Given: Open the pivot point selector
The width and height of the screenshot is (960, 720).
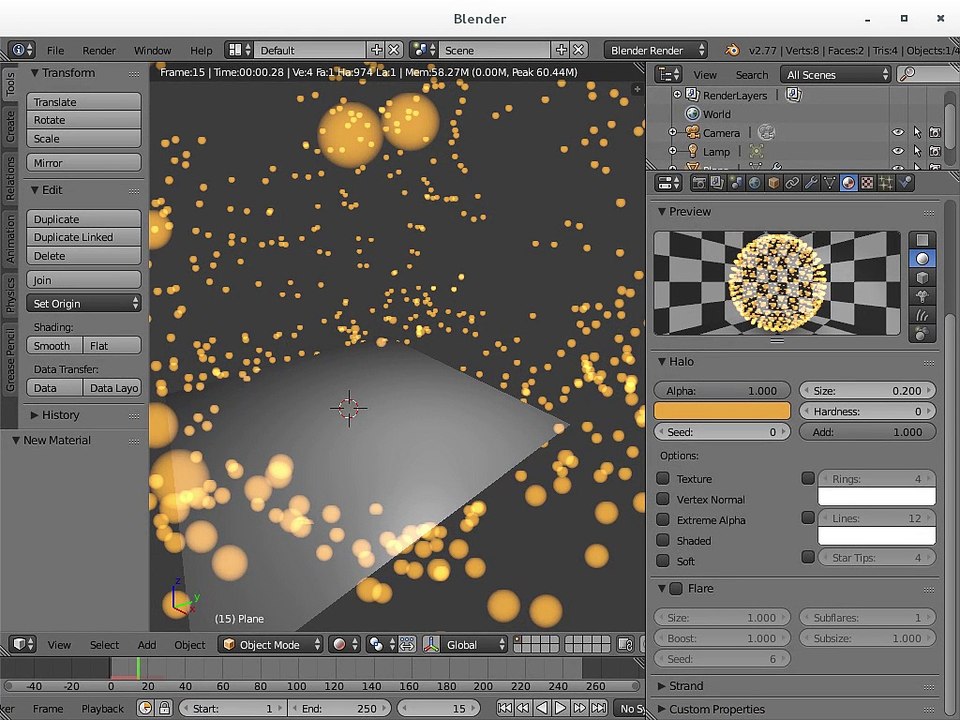Looking at the screenshot, I should click(x=381, y=644).
